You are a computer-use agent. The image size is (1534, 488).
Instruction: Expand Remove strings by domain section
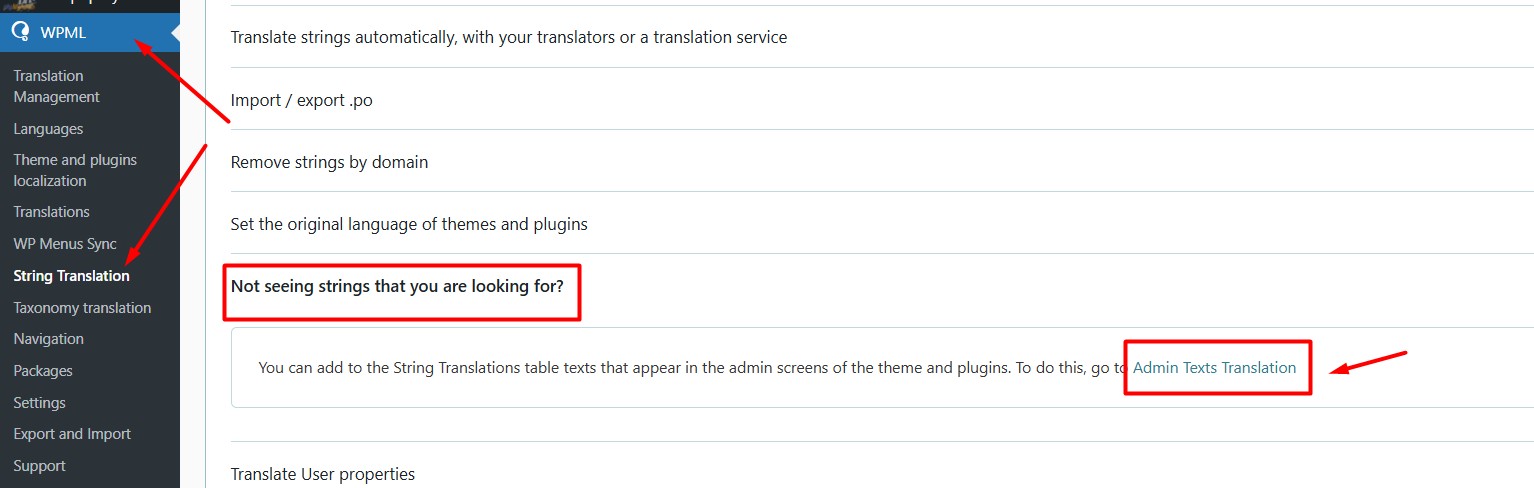[882, 162]
